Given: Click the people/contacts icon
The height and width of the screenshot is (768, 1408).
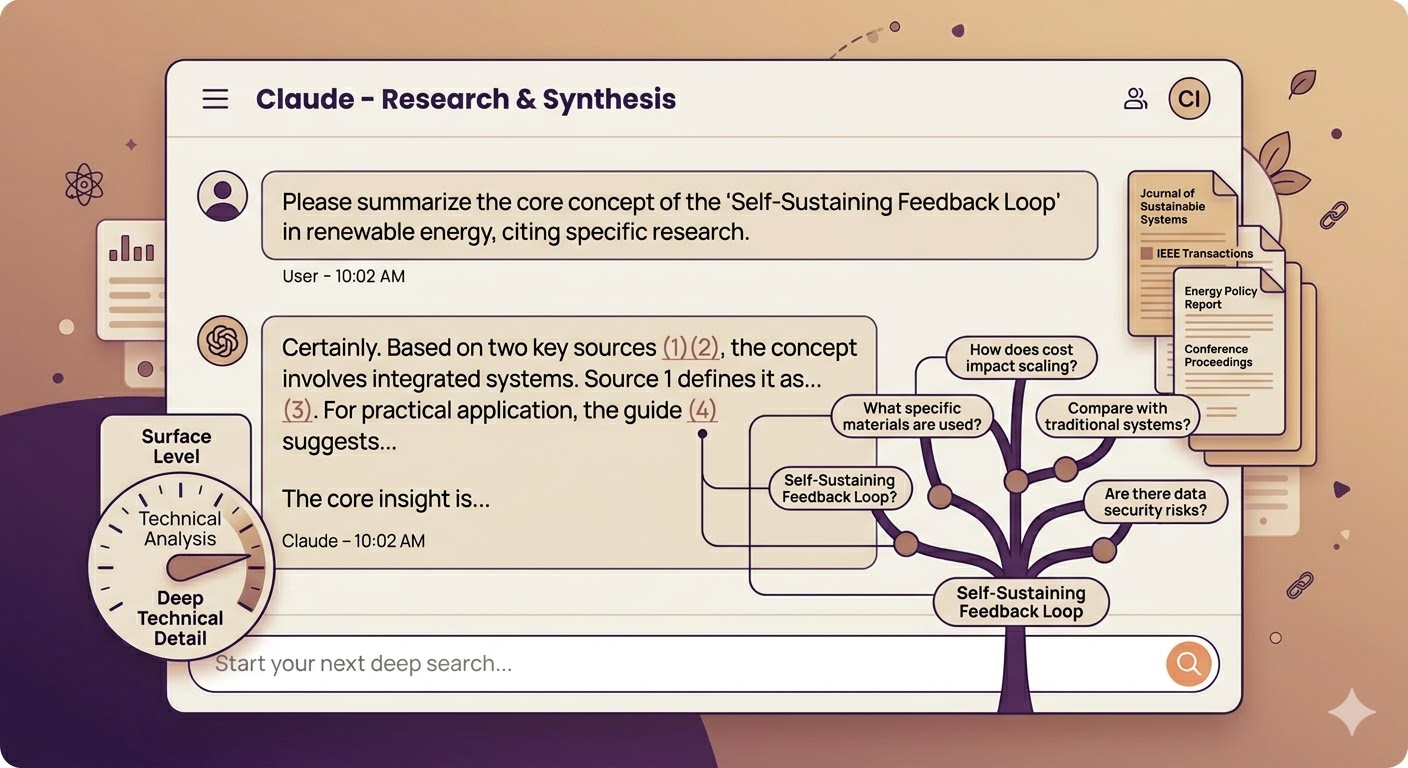Looking at the screenshot, I should (x=1135, y=98).
